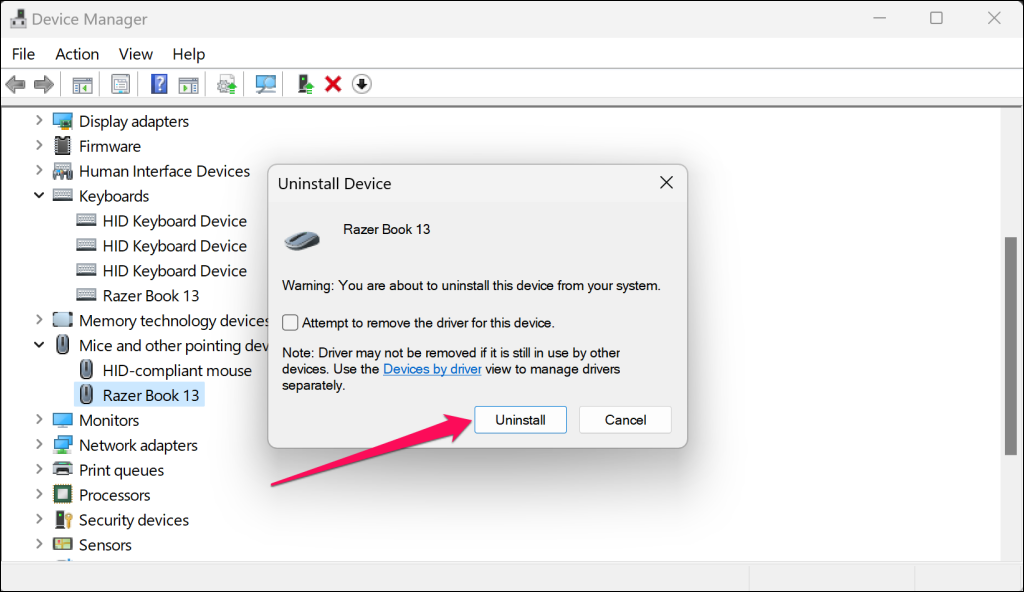Collapse the Keyboards category
The height and width of the screenshot is (592, 1024).
(39, 196)
